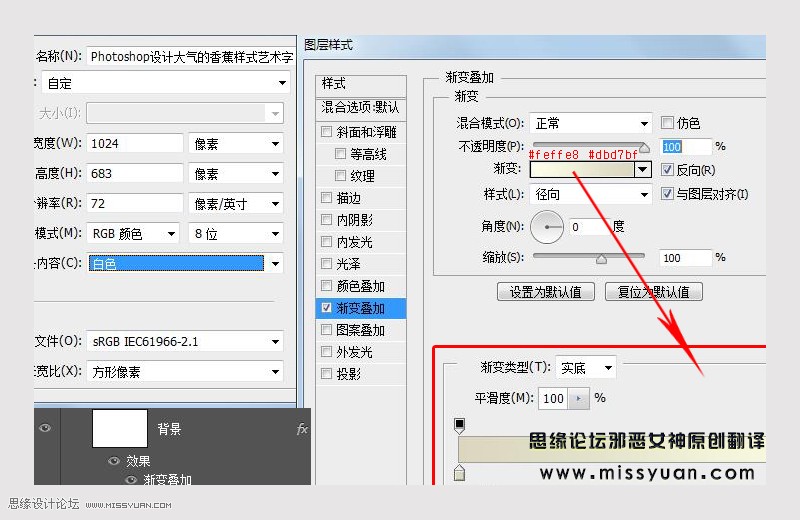Enable 光泽 style checkbox
Viewport: 800px width, 520px height.
(327, 263)
